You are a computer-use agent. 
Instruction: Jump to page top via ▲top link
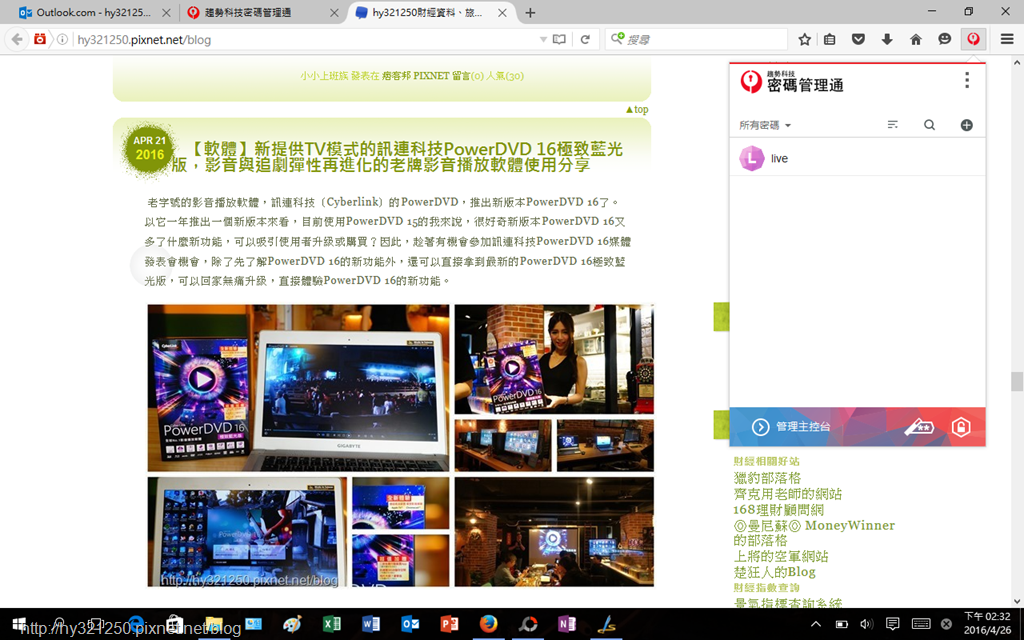click(637, 109)
